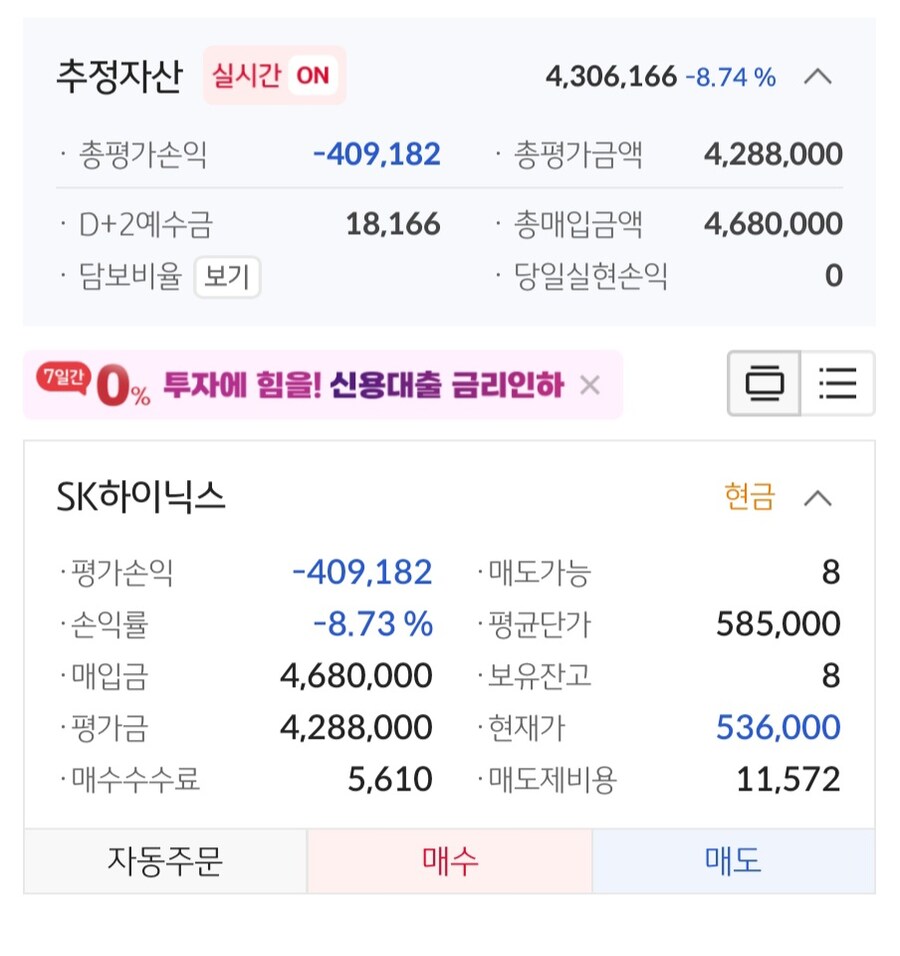Dismiss the 신용대출 promotional banner
This screenshot has width=900, height=956.
tap(590, 384)
